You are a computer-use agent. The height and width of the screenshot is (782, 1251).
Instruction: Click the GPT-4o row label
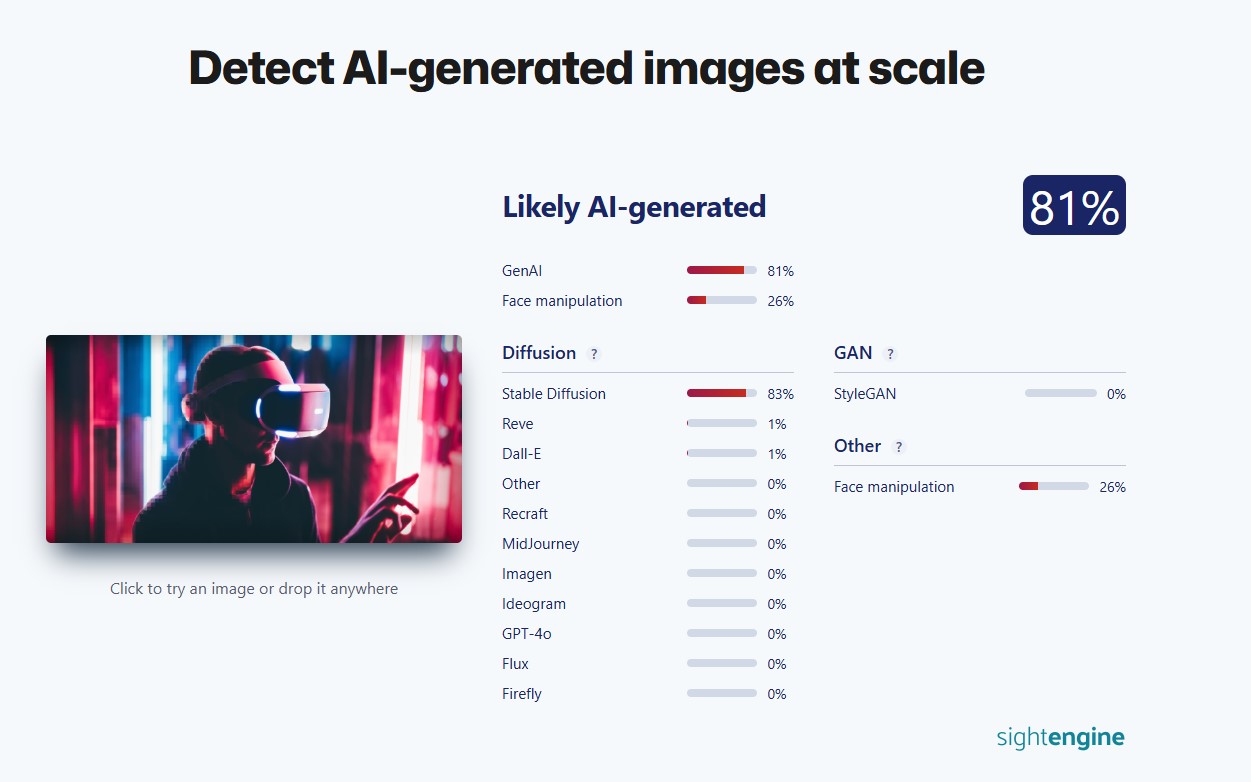tap(526, 634)
